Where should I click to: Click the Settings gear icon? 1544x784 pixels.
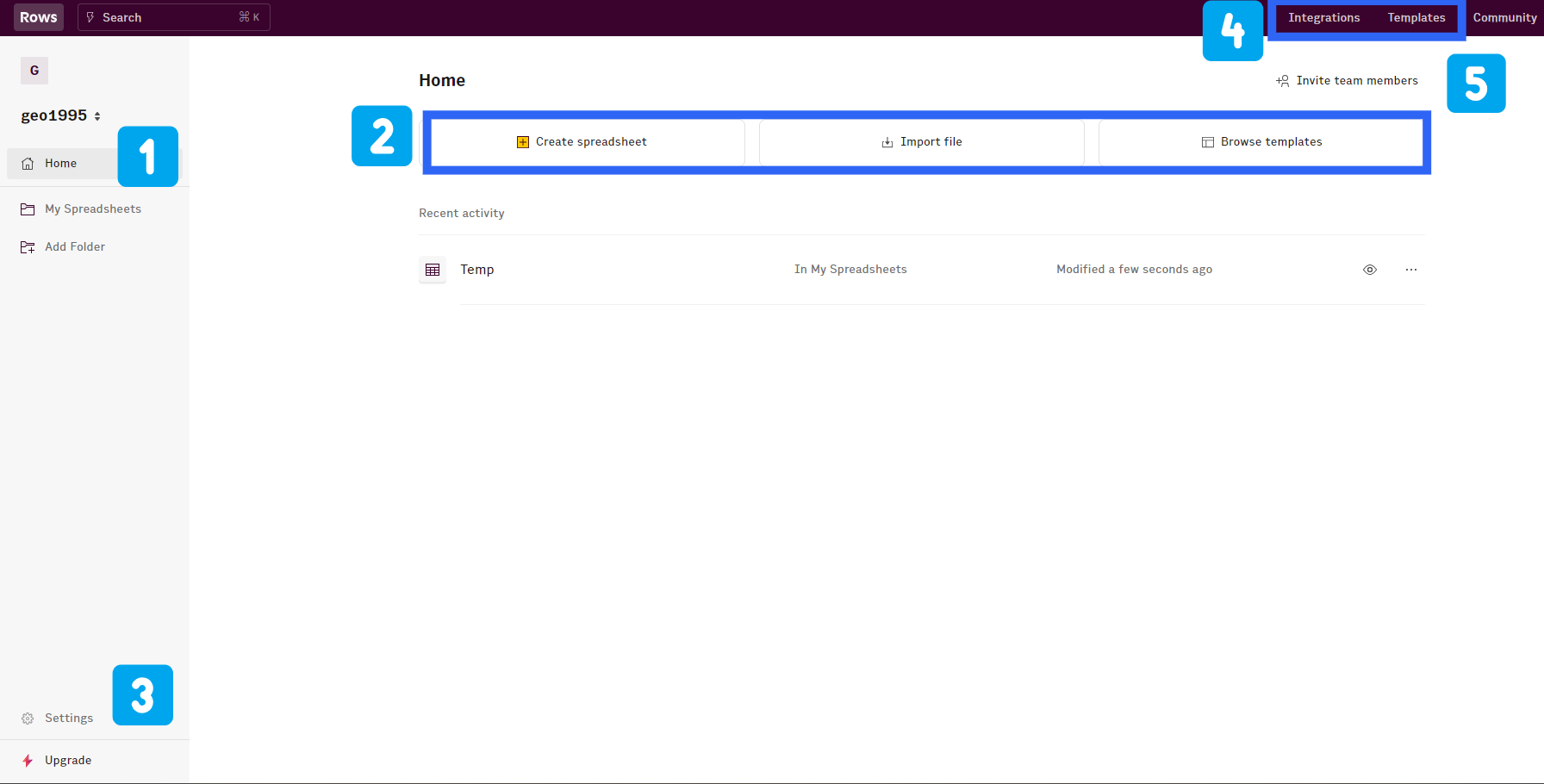pyautogui.click(x=28, y=719)
